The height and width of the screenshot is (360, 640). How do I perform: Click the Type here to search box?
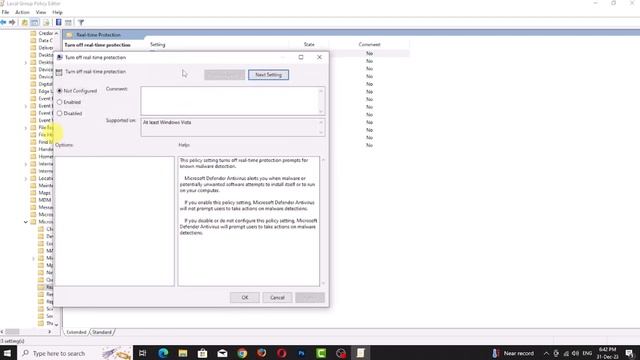click(76, 353)
